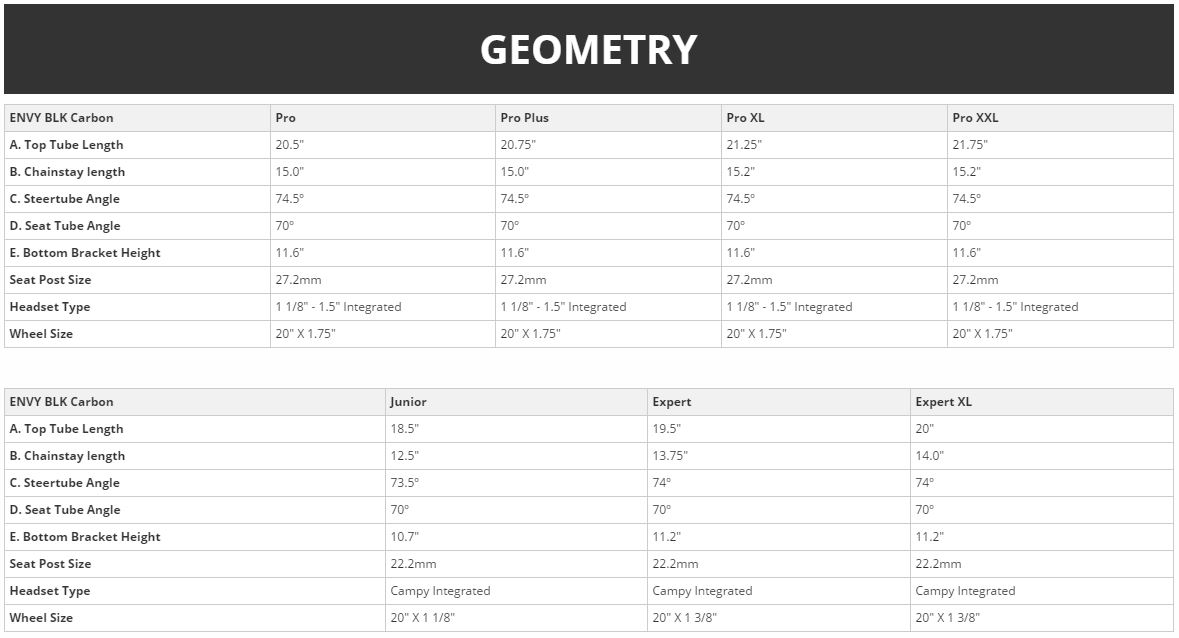Click the 20.5" Pro top tube length
1179x638 pixels.
(290, 145)
